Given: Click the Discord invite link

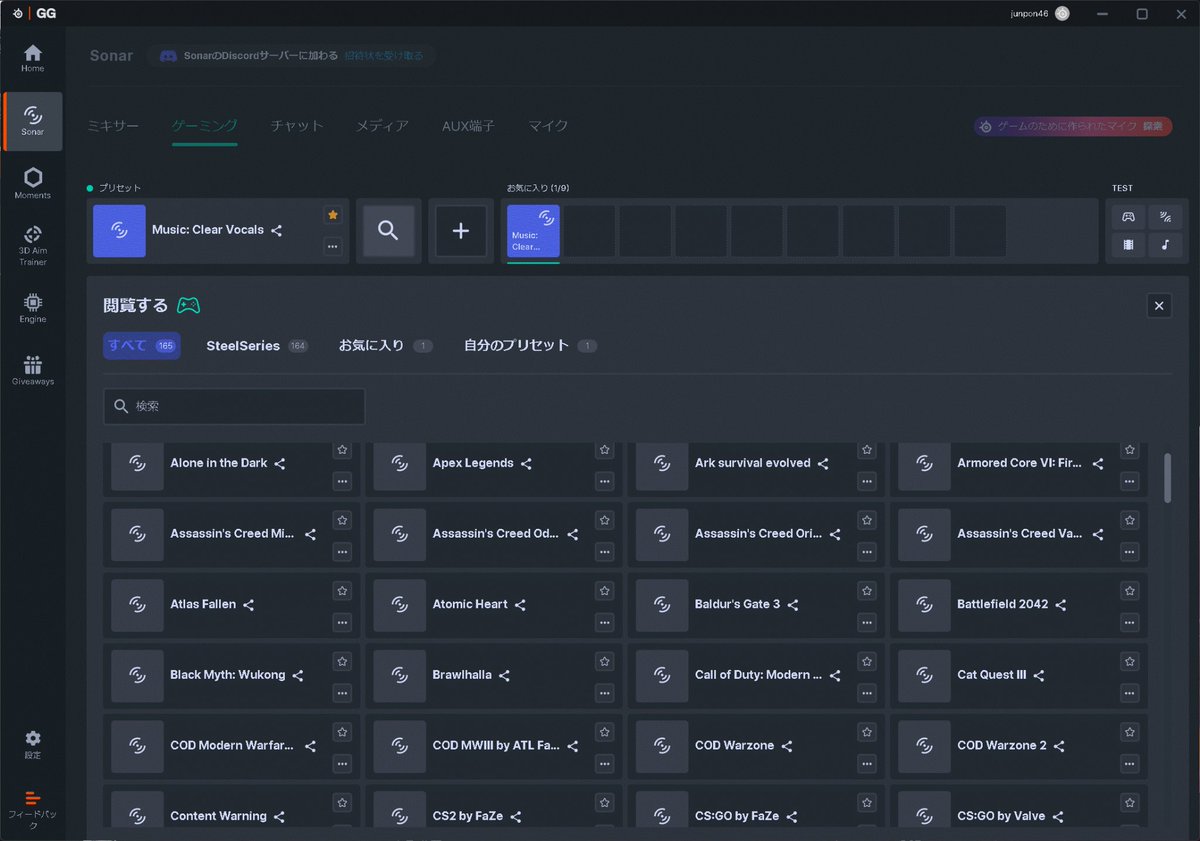Looking at the screenshot, I should click(x=383, y=56).
